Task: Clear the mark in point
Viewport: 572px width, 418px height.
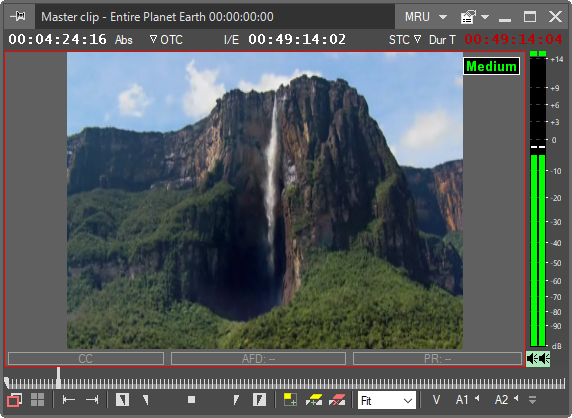Action: coord(146,400)
